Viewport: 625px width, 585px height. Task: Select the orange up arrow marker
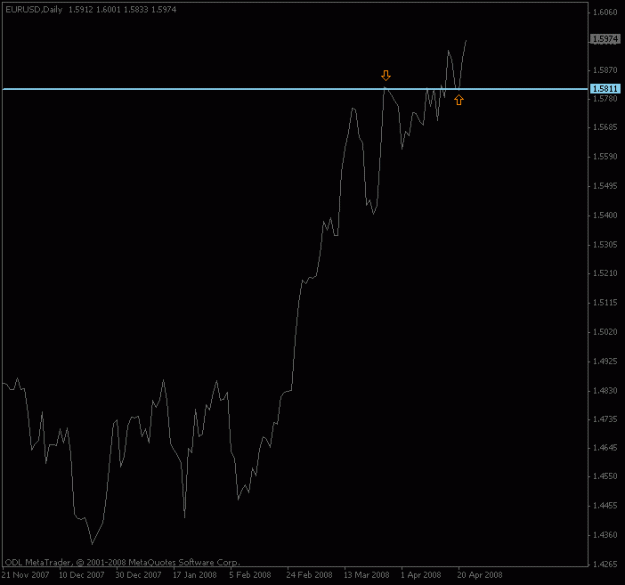point(459,100)
